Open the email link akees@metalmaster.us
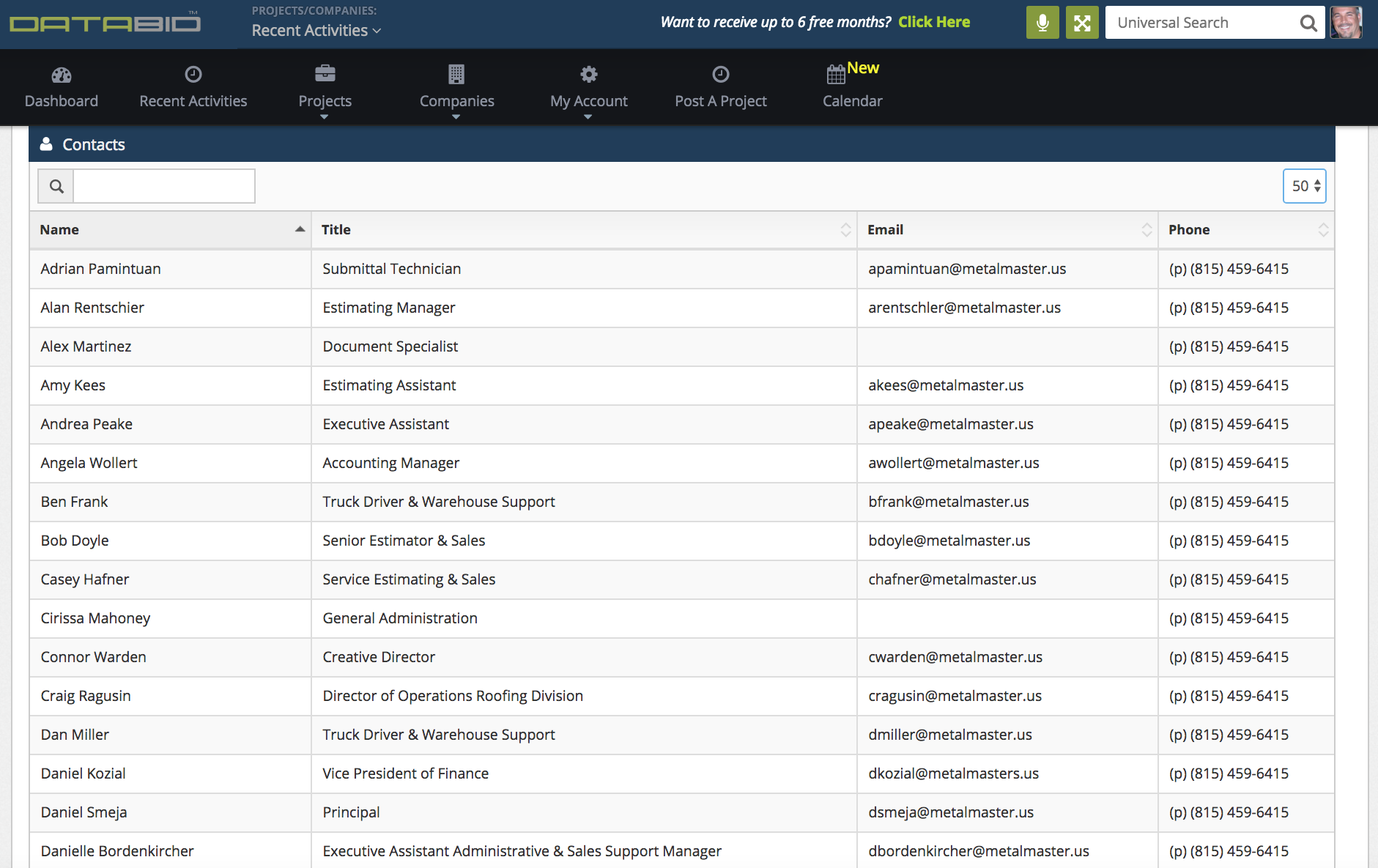The height and width of the screenshot is (868, 1378). (x=946, y=385)
